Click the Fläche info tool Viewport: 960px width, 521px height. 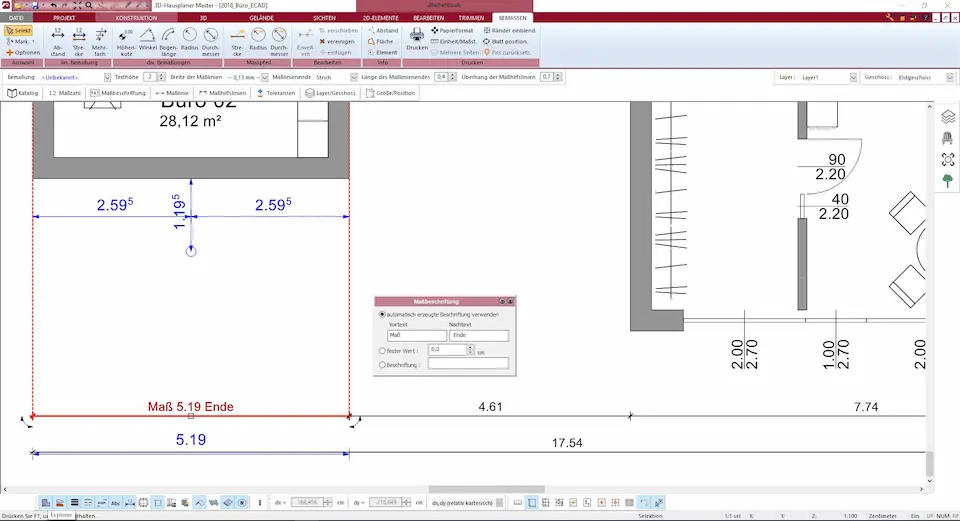tap(380, 42)
